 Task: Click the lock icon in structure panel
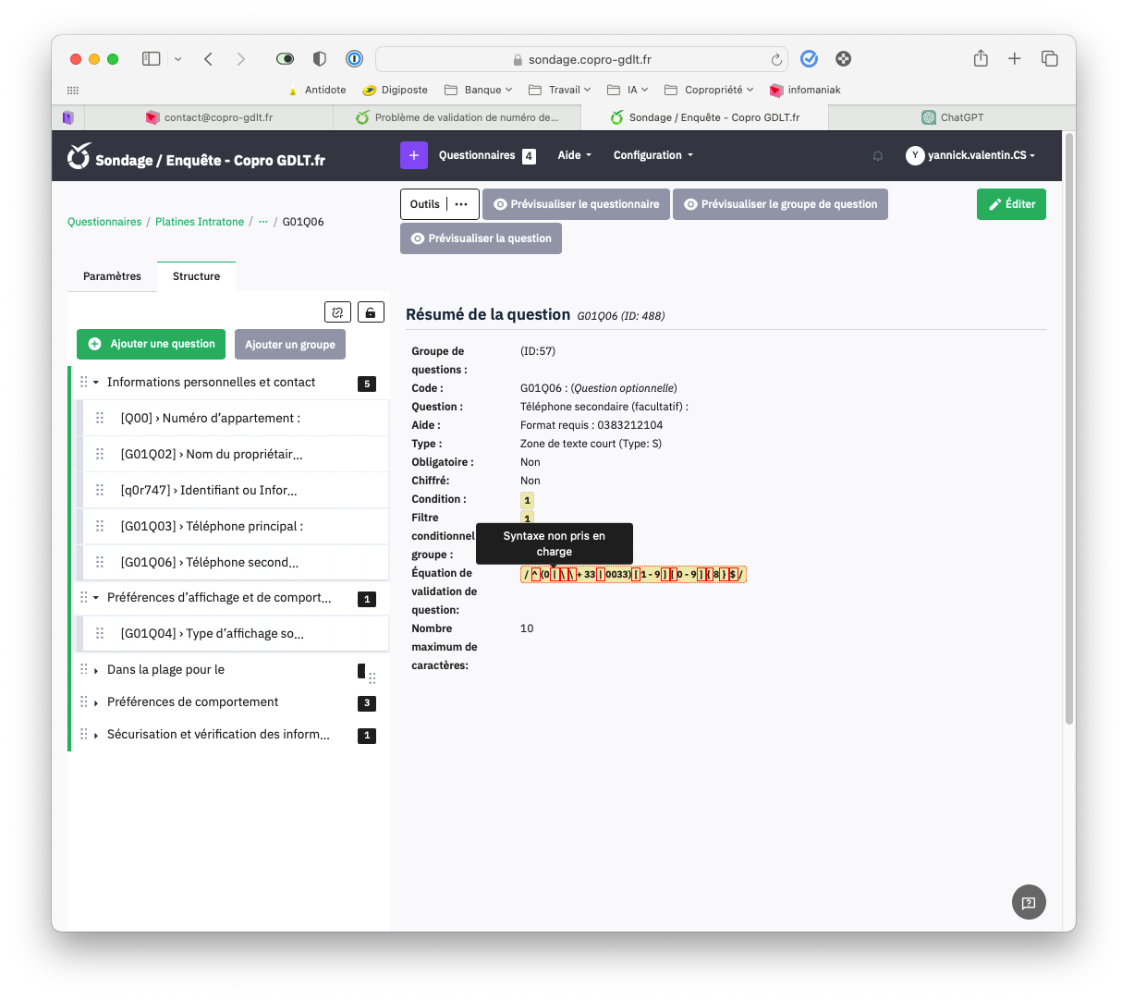370,313
